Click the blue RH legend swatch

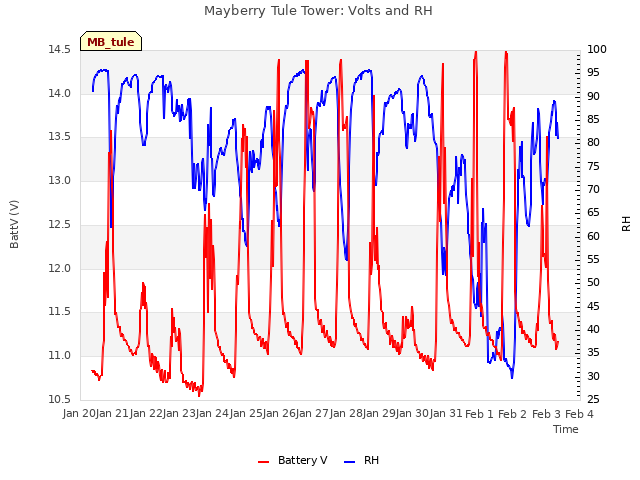(350, 462)
